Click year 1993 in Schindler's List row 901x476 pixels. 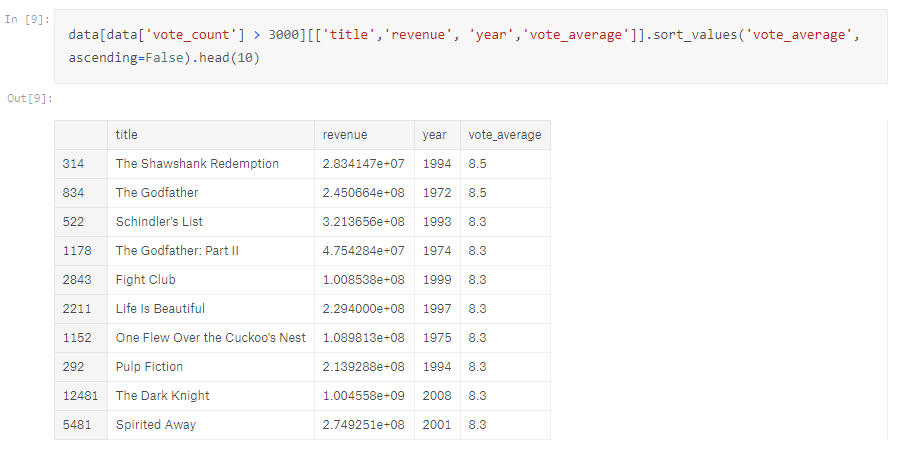point(437,222)
